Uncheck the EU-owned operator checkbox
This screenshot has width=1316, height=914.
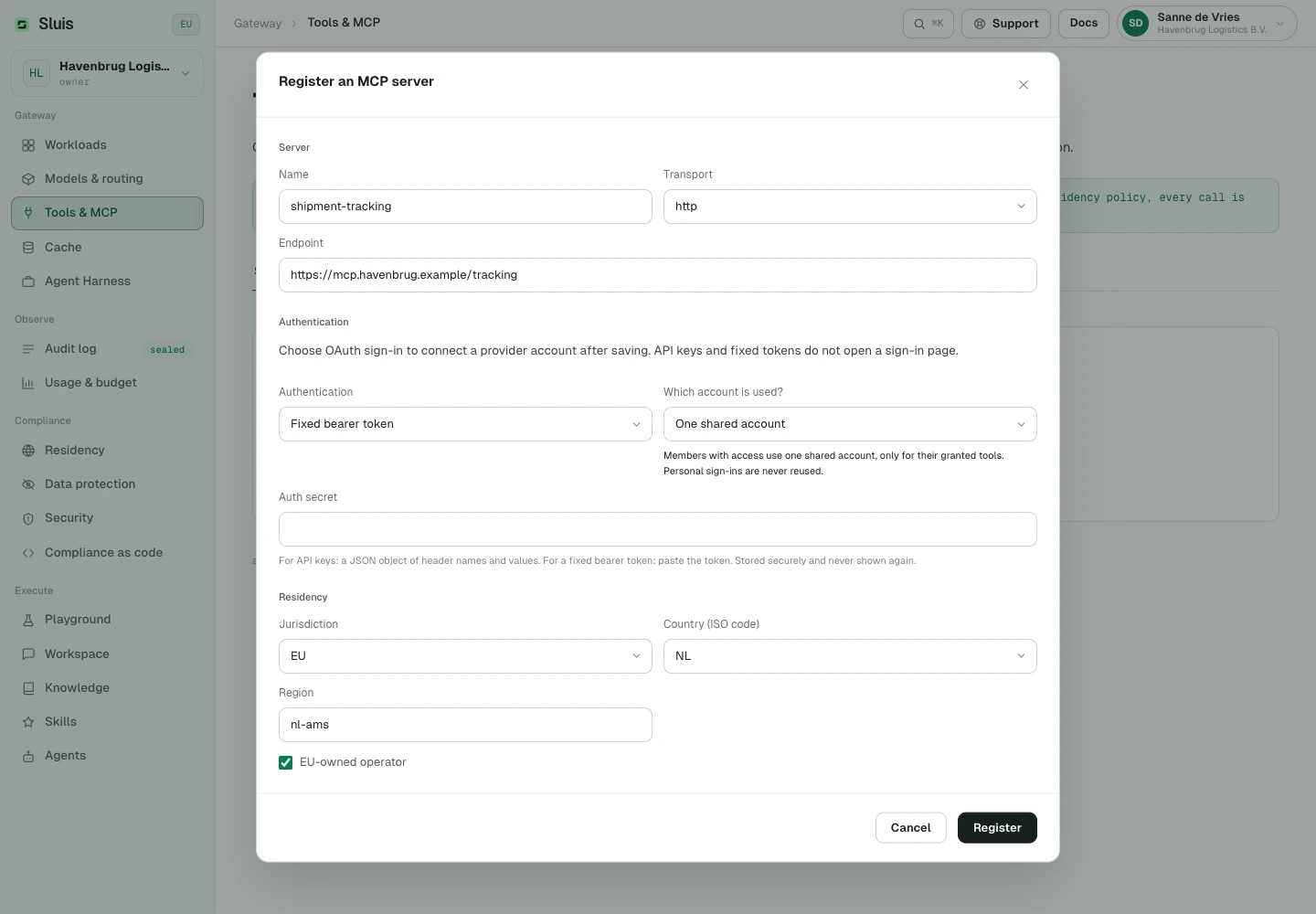(x=286, y=762)
